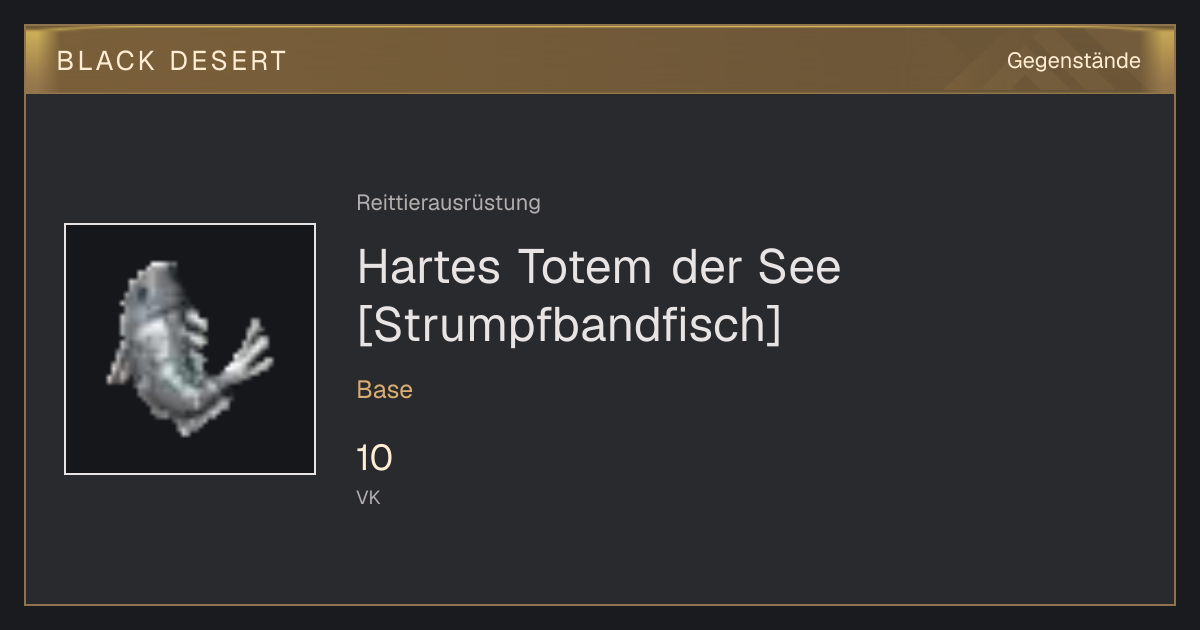Click the [Strumpfbandfisch] text in the title
The width and height of the screenshot is (1200, 630).
click(569, 326)
